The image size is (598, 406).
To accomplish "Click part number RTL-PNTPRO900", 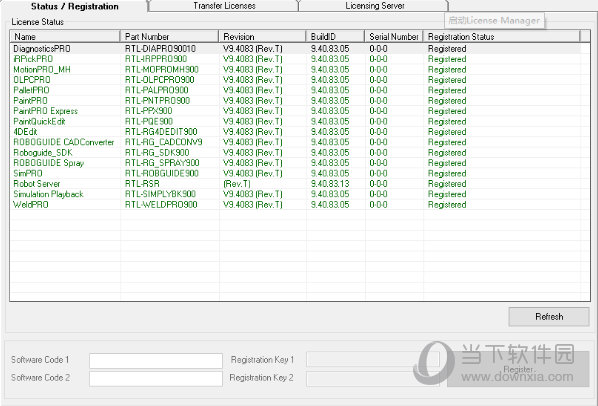I will [158, 101].
